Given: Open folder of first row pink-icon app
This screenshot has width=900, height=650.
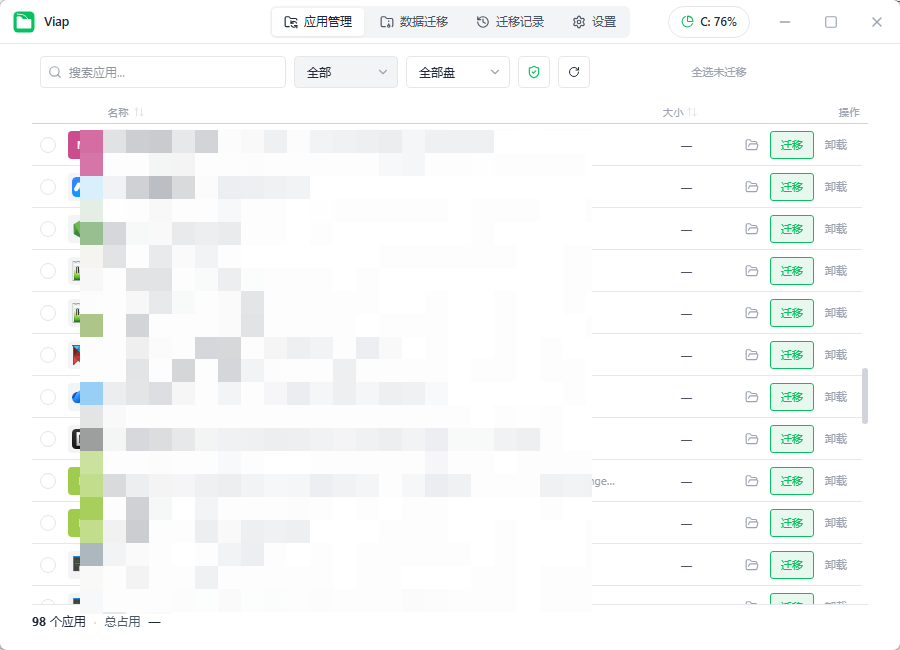Looking at the screenshot, I should click(x=751, y=145).
